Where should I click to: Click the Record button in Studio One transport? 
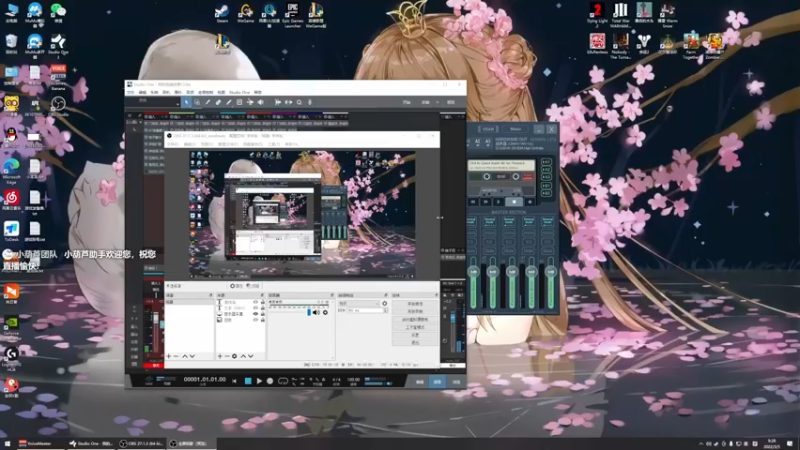coord(270,381)
